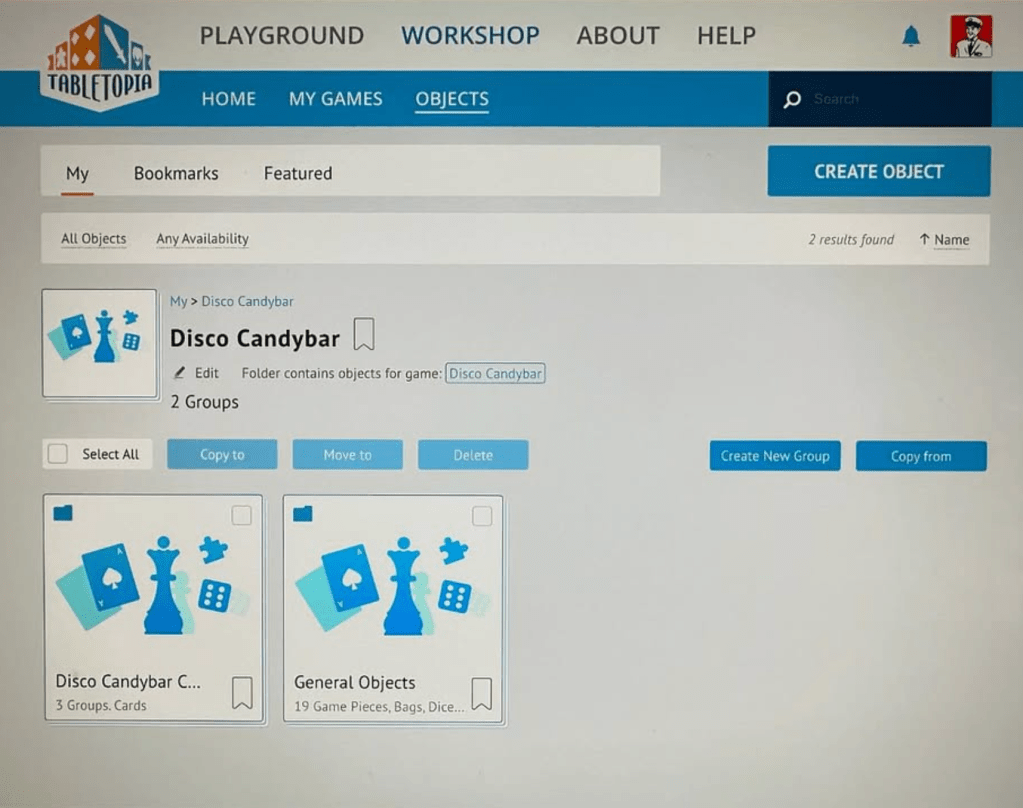Screen dimensions: 1023x808
Task: Open the notifications bell
Action: [910, 37]
